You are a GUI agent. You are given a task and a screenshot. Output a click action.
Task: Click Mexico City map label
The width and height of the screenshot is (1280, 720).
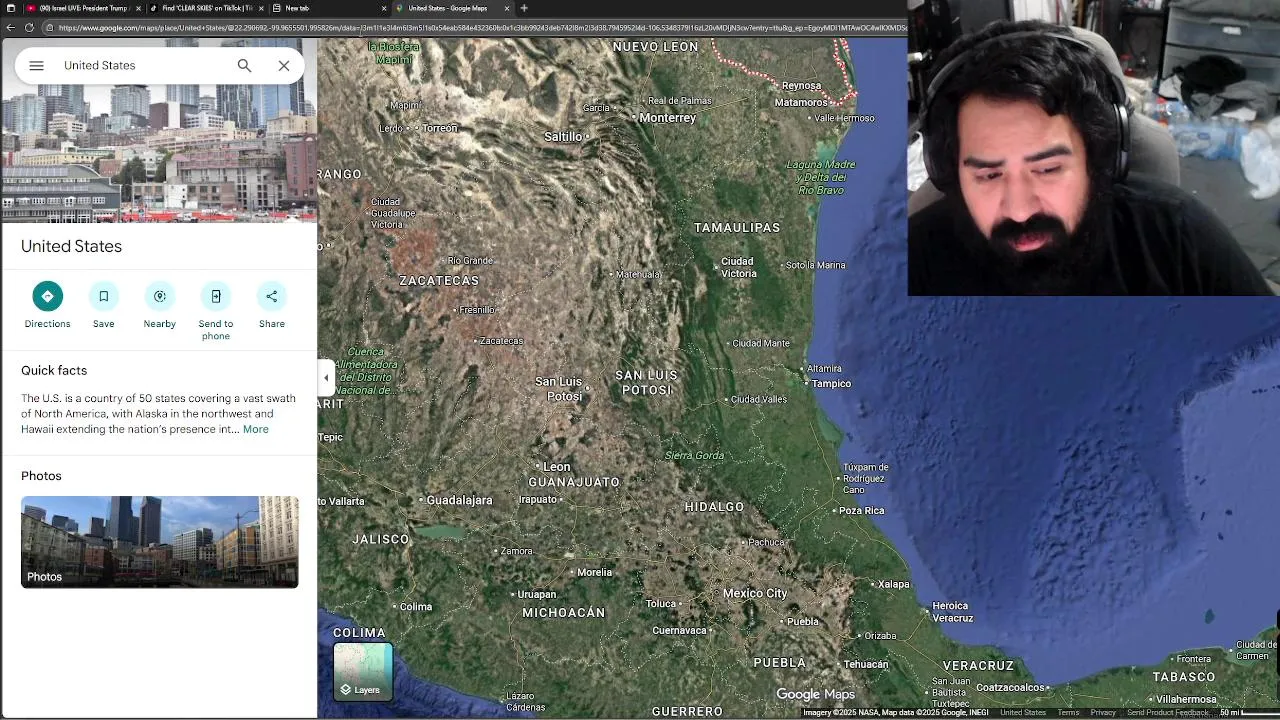tap(755, 593)
